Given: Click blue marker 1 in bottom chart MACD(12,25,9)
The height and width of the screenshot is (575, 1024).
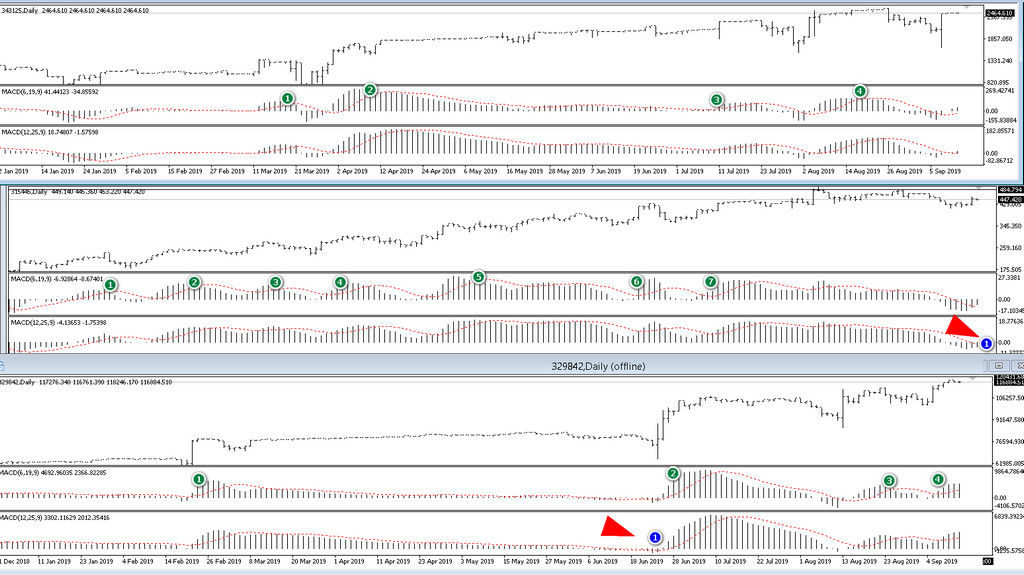Looking at the screenshot, I should [655, 537].
